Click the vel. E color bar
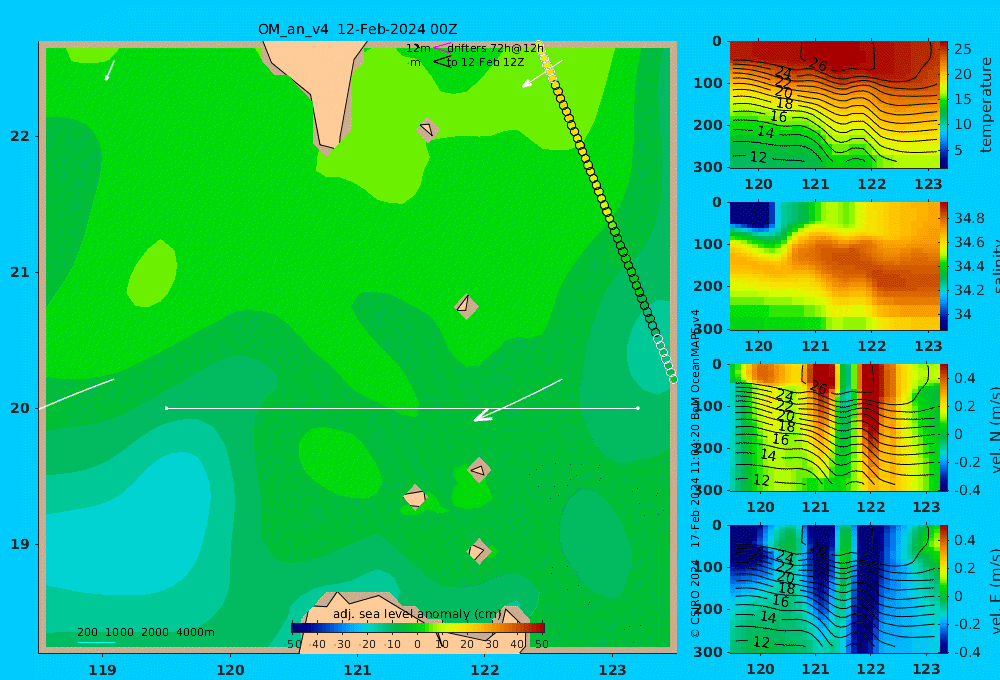The image size is (1000, 680). click(943, 589)
